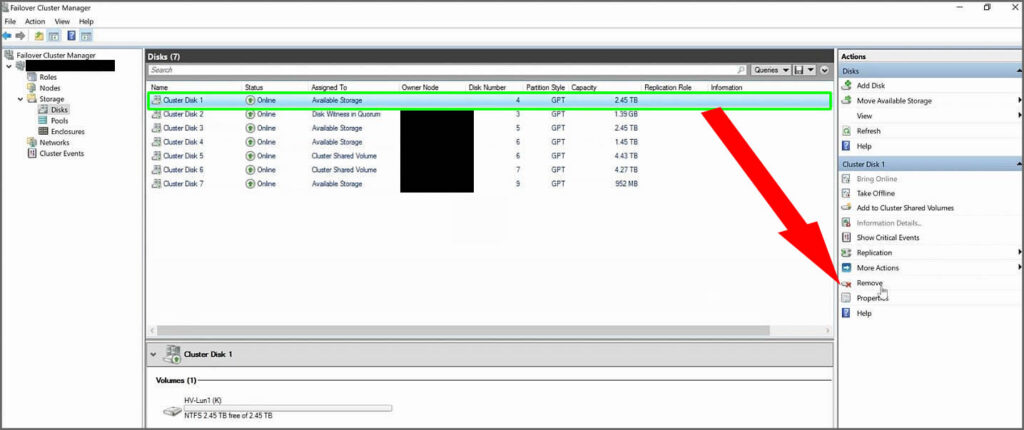This screenshot has height=430, width=1024.
Task: Click the save query floppy disk icon
Action: tap(798, 70)
